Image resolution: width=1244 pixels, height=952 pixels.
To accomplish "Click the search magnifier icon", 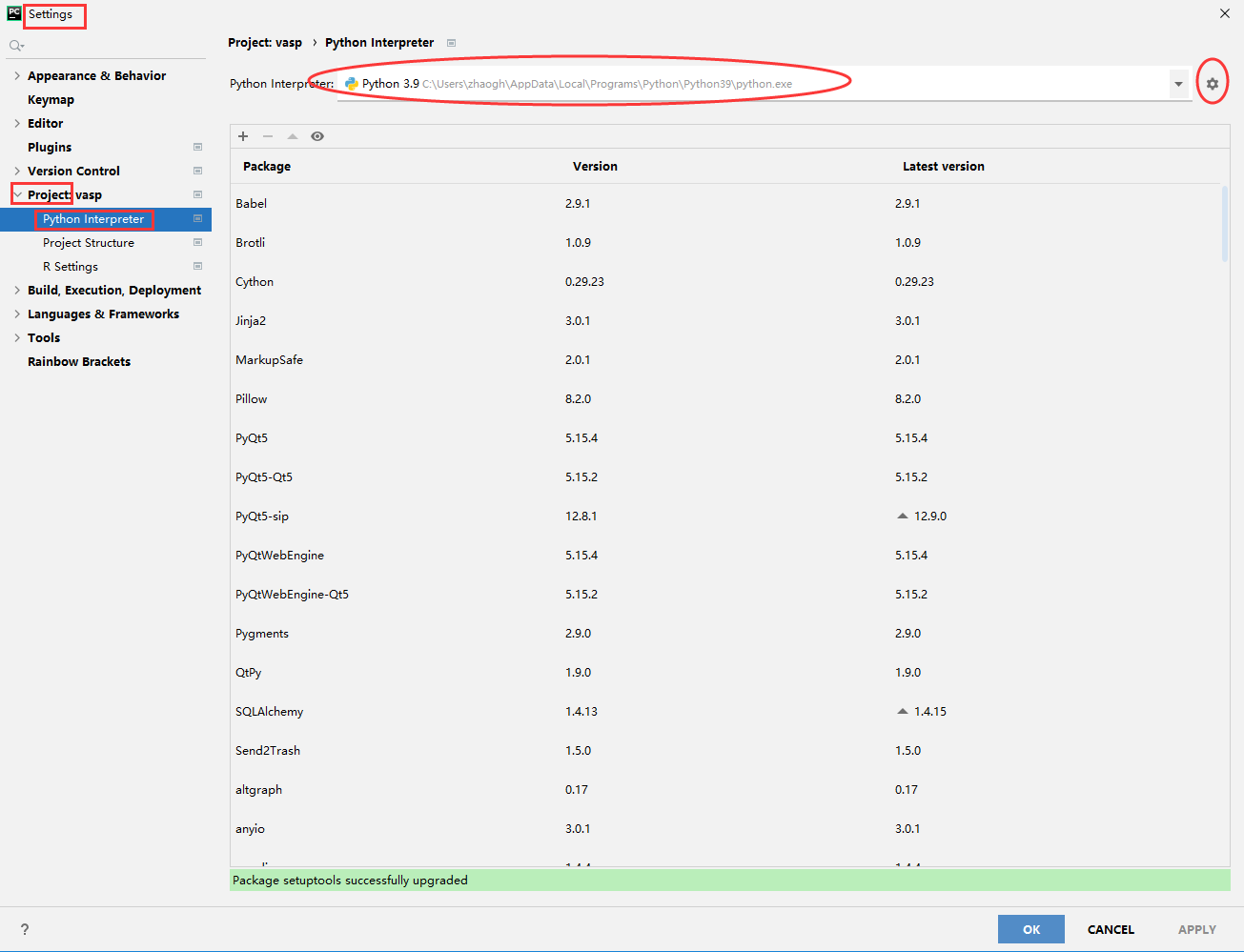I will (16, 46).
